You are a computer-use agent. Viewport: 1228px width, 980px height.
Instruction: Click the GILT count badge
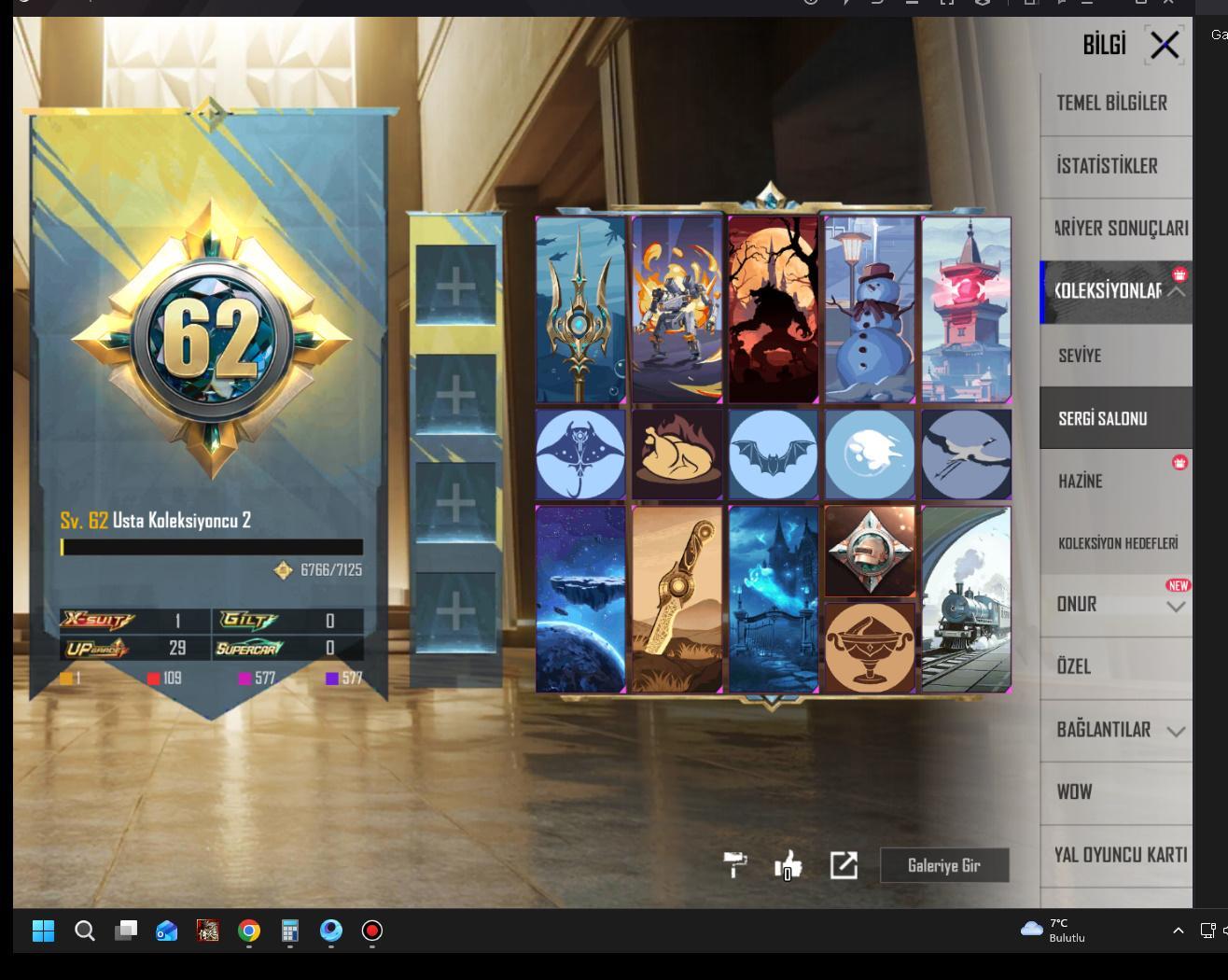coord(287,621)
